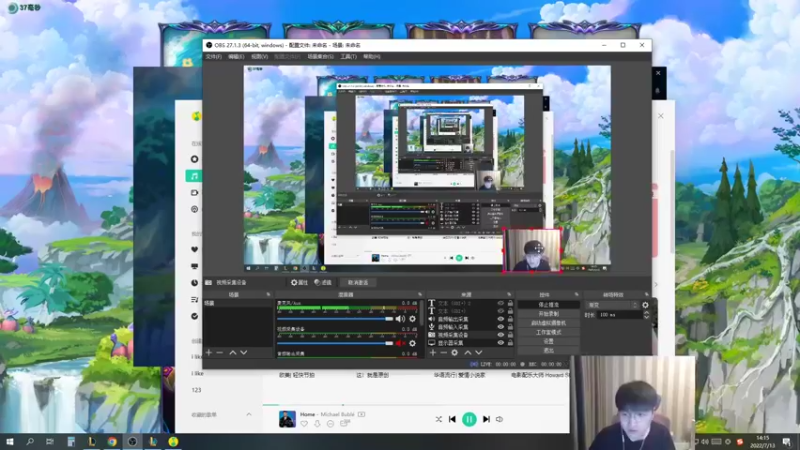The width and height of the screenshot is (800, 450).
Task: Hide the 音频输入采集 source
Action: tap(501, 327)
